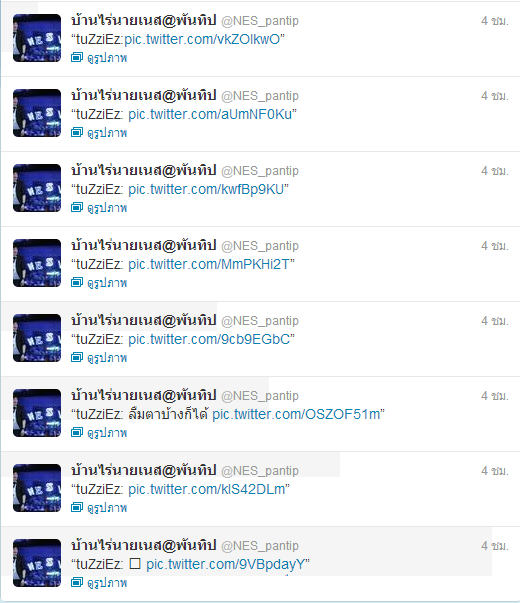Open the pic.twitter.com/vkZOlkwO link
The height and width of the screenshot is (603, 520).
pos(202,39)
